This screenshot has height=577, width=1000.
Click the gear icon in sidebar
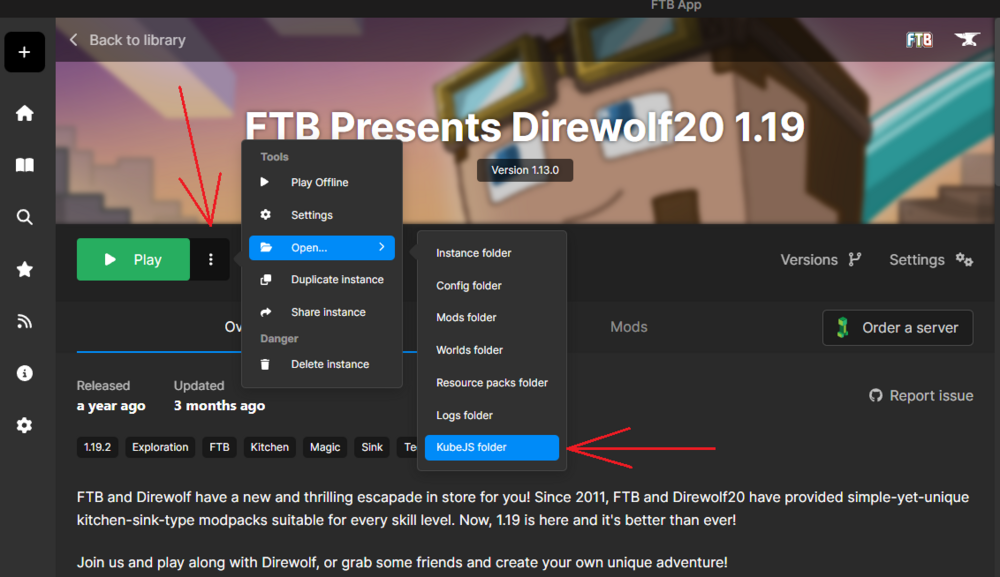tap(25, 425)
